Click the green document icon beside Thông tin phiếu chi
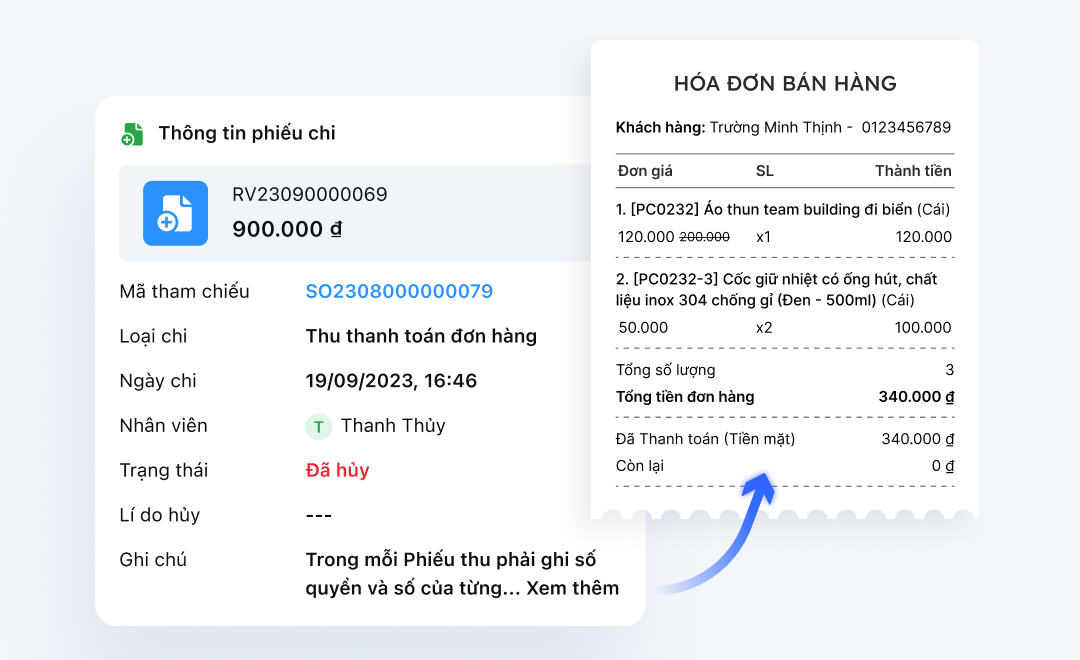 point(132,134)
